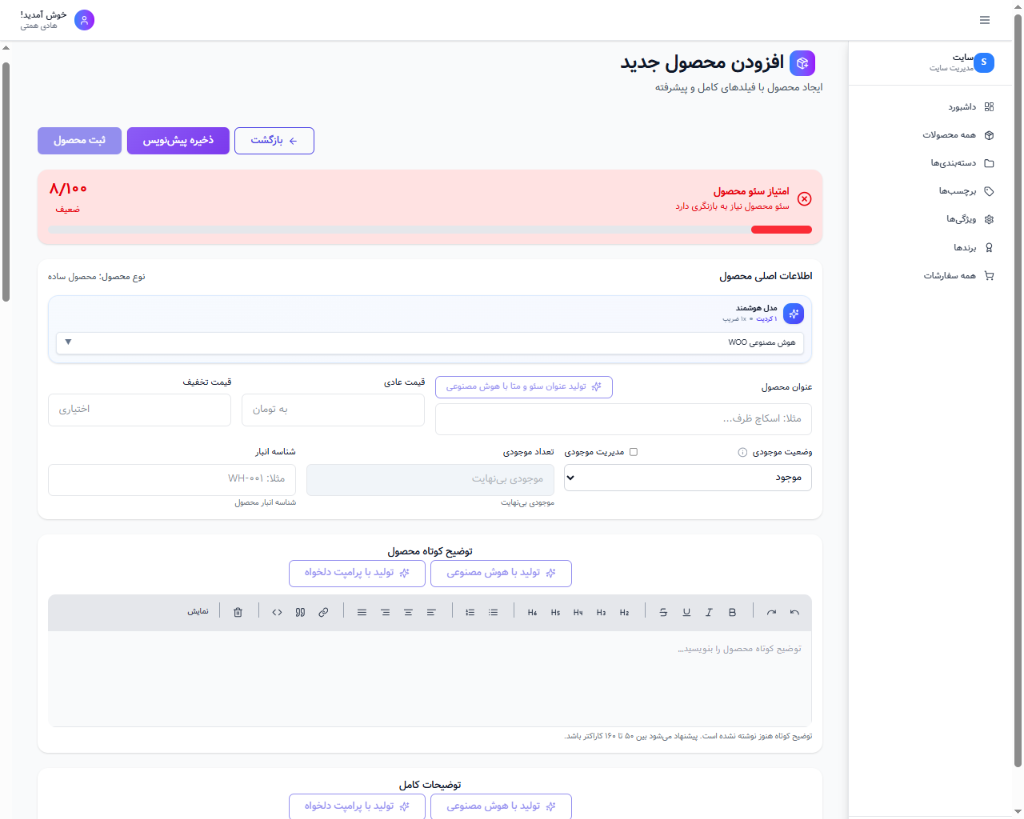
Task: Click the trash icon in editor toolbar
Action: (238, 612)
